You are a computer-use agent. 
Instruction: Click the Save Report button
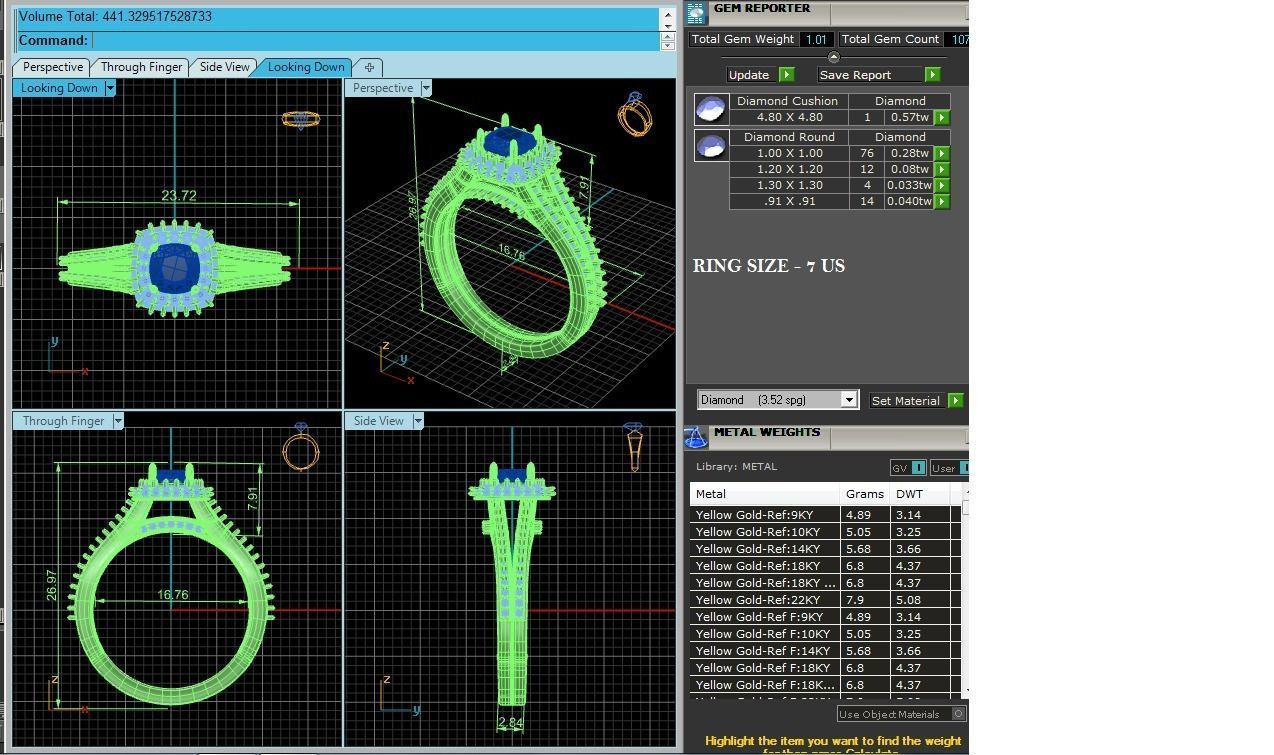pos(871,75)
